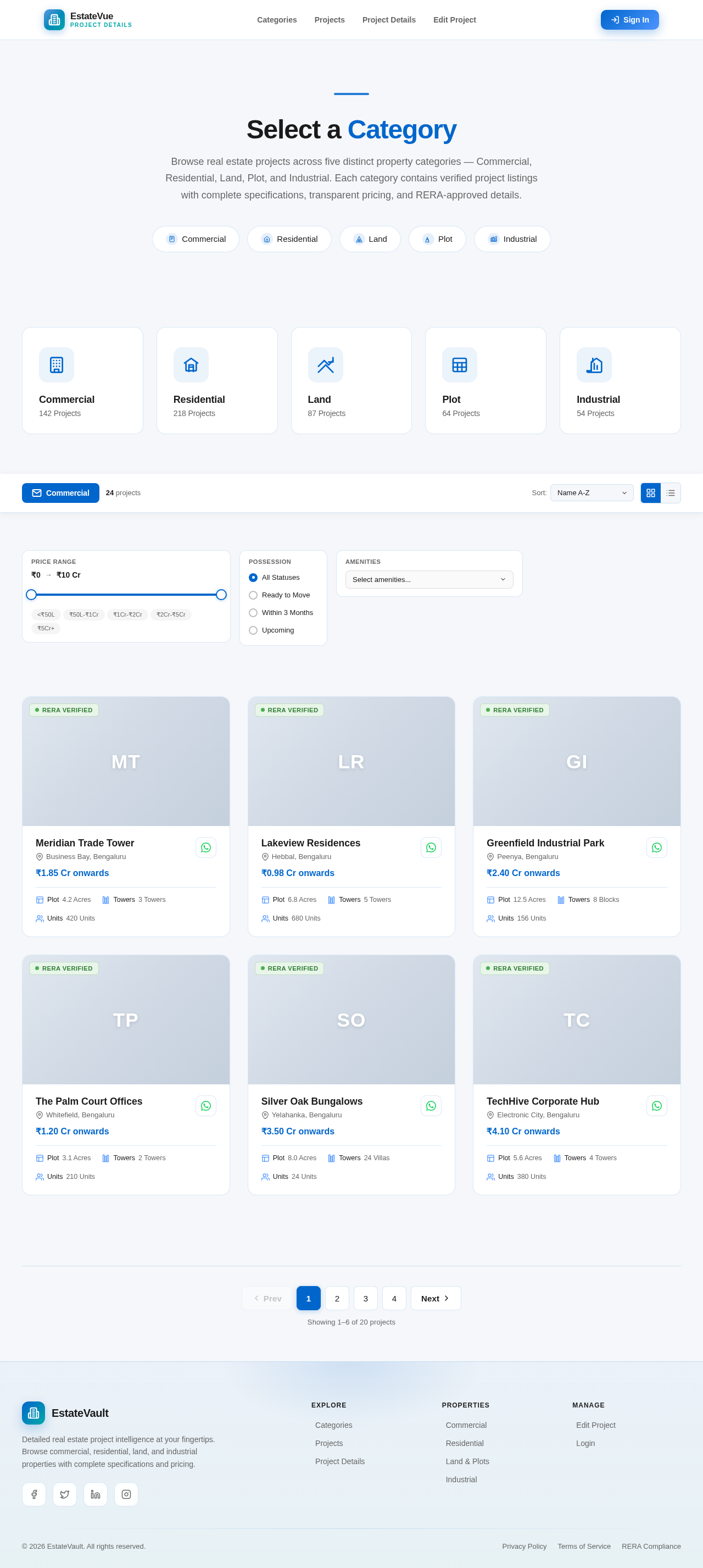
Task: Open WhatsApp for TechHive Corporate Hub
Action: pyautogui.click(x=657, y=1105)
